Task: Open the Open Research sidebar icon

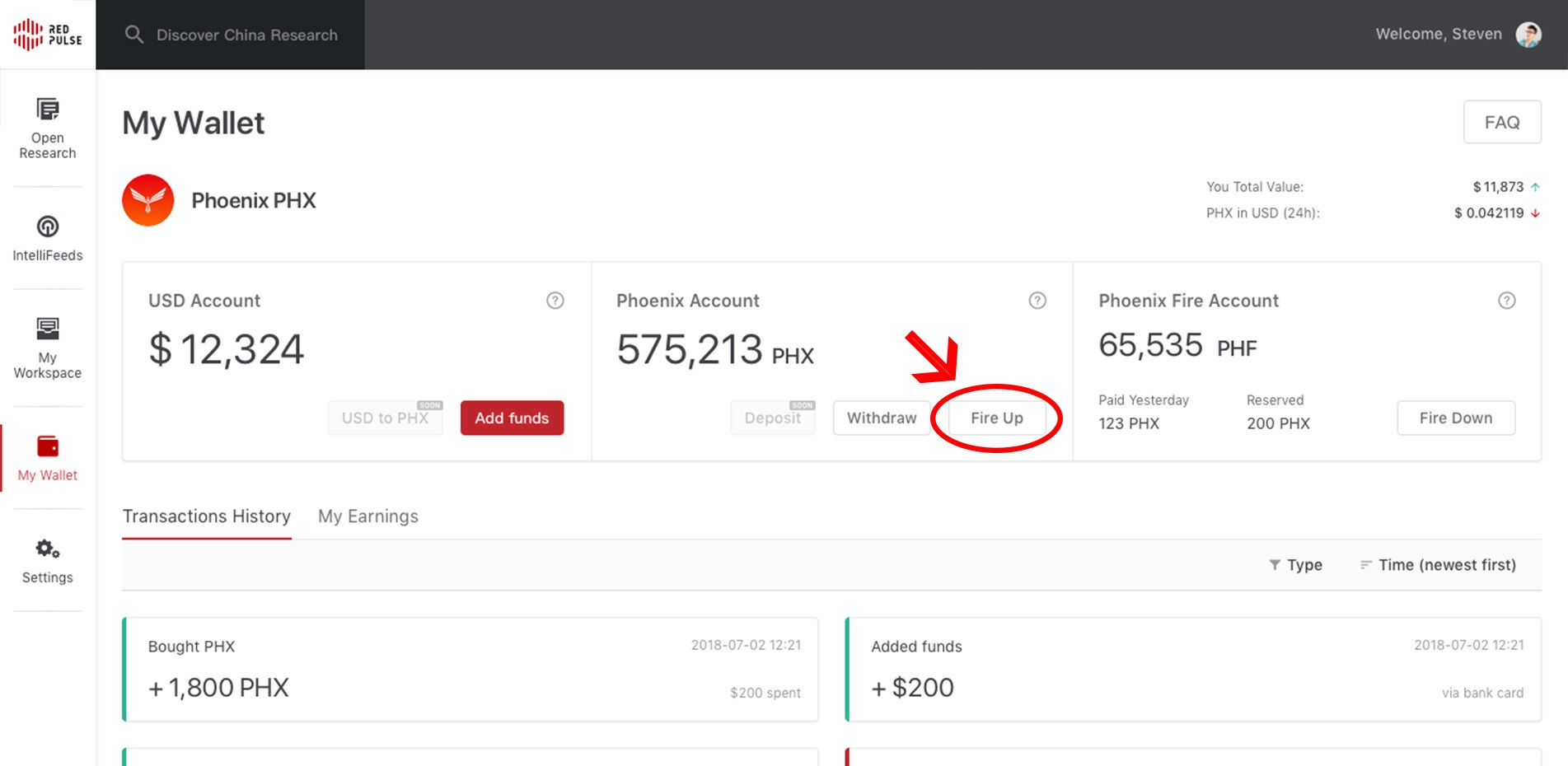Action: click(x=48, y=110)
